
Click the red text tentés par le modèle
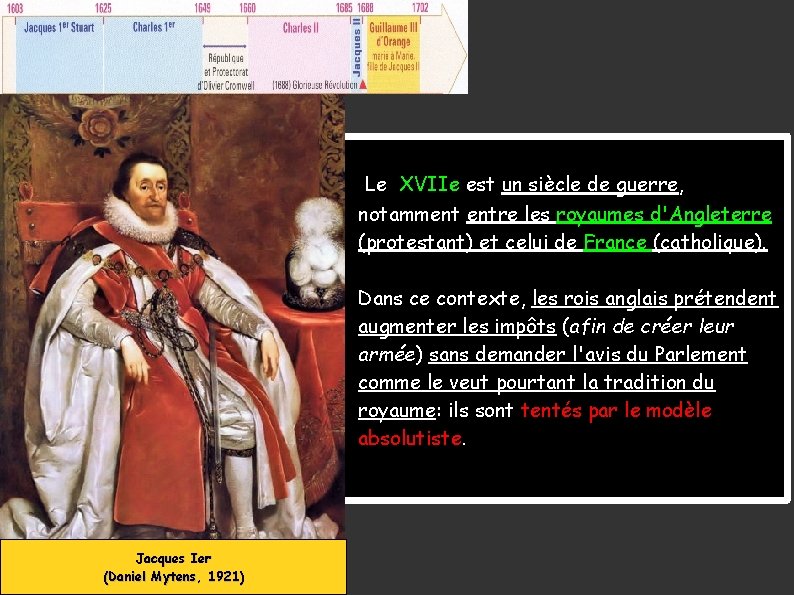616,410
